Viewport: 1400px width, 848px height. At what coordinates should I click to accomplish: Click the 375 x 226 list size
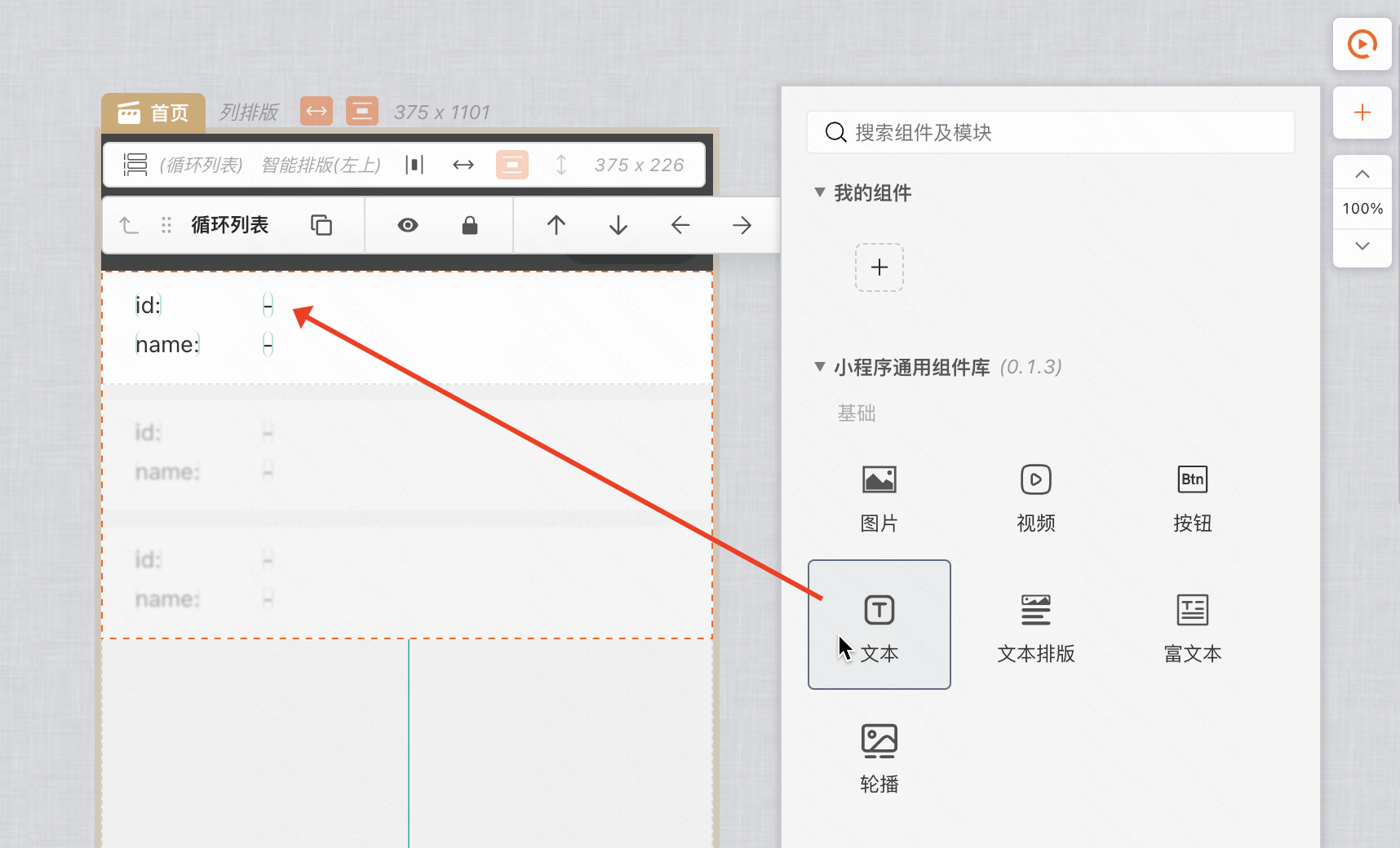pos(639,165)
